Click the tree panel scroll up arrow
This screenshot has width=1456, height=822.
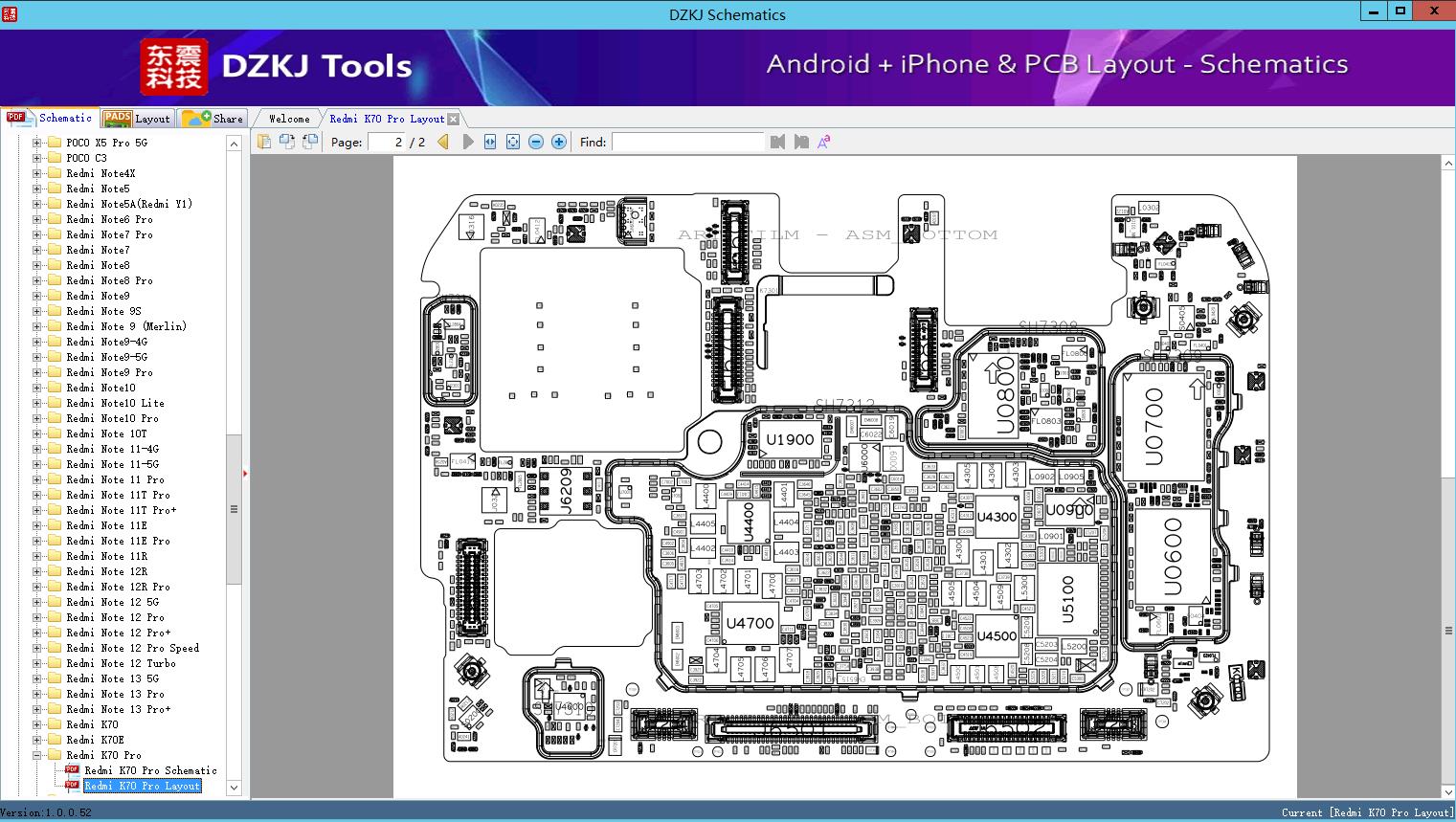click(234, 144)
